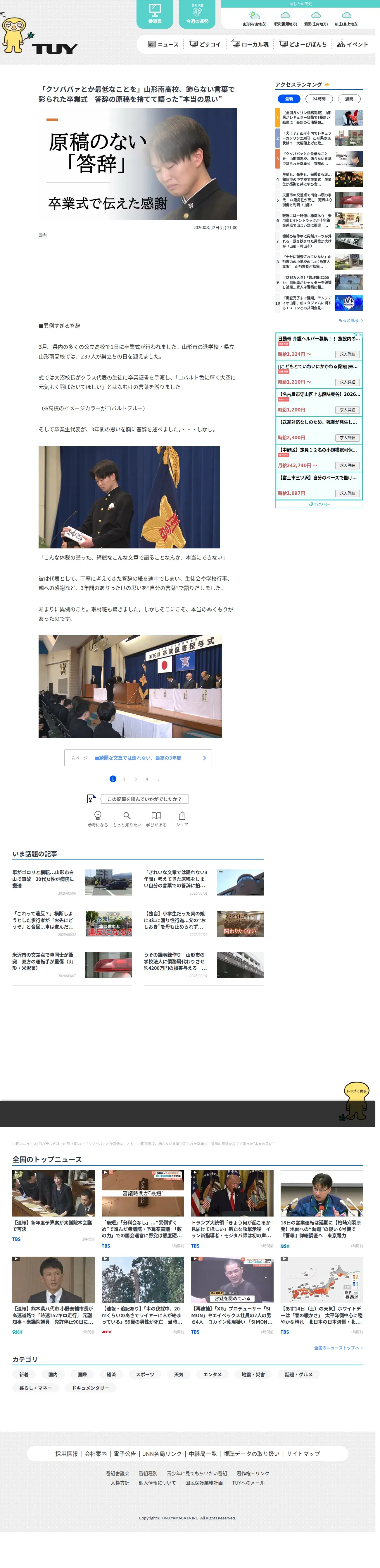Close the job ad via its X icon
This screenshot has width=380, height=1568.
pyautogui.click(x=360, y=335)
